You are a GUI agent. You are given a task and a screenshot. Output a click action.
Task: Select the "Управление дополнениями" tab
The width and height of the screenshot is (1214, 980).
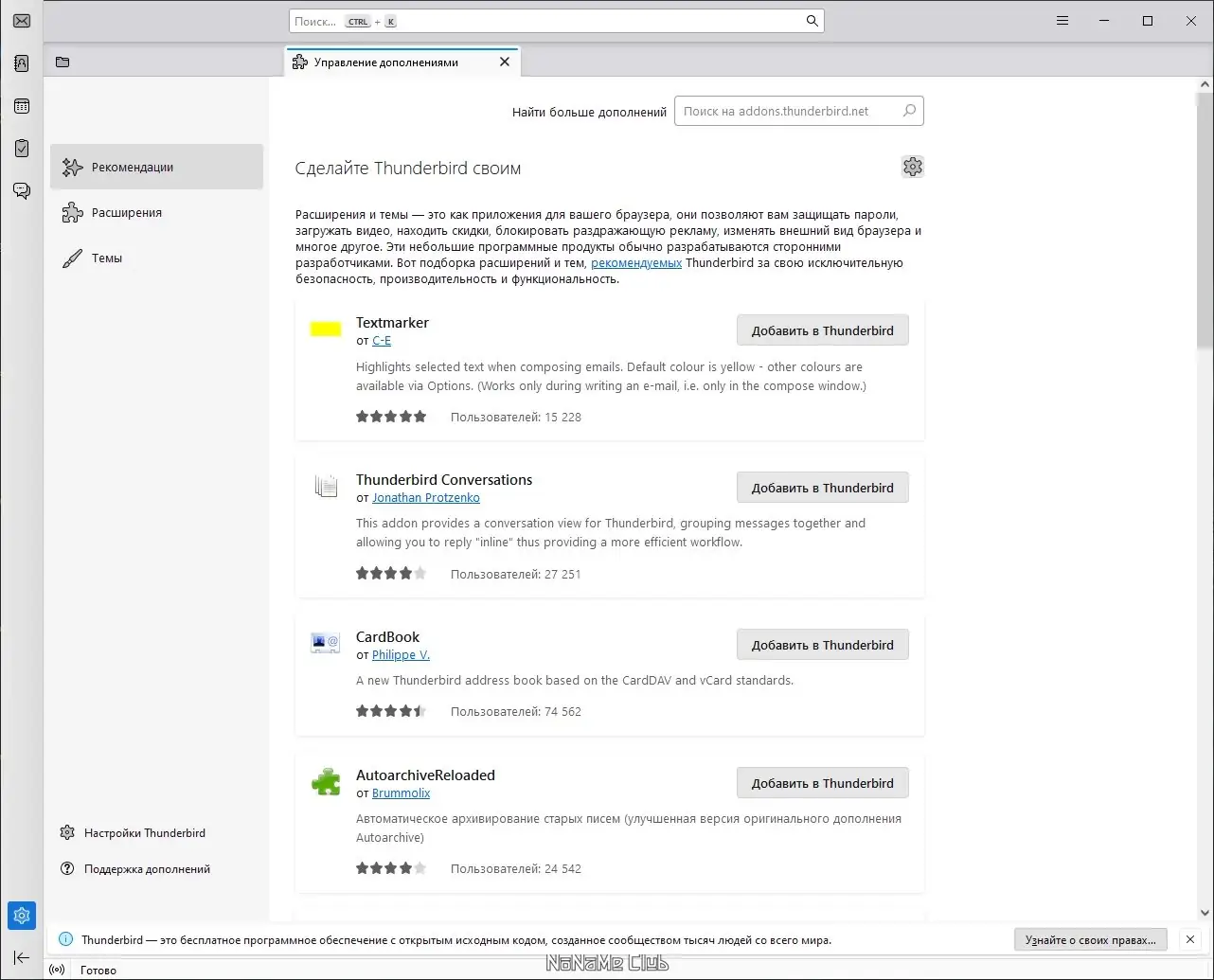click(x=402, y=62)
